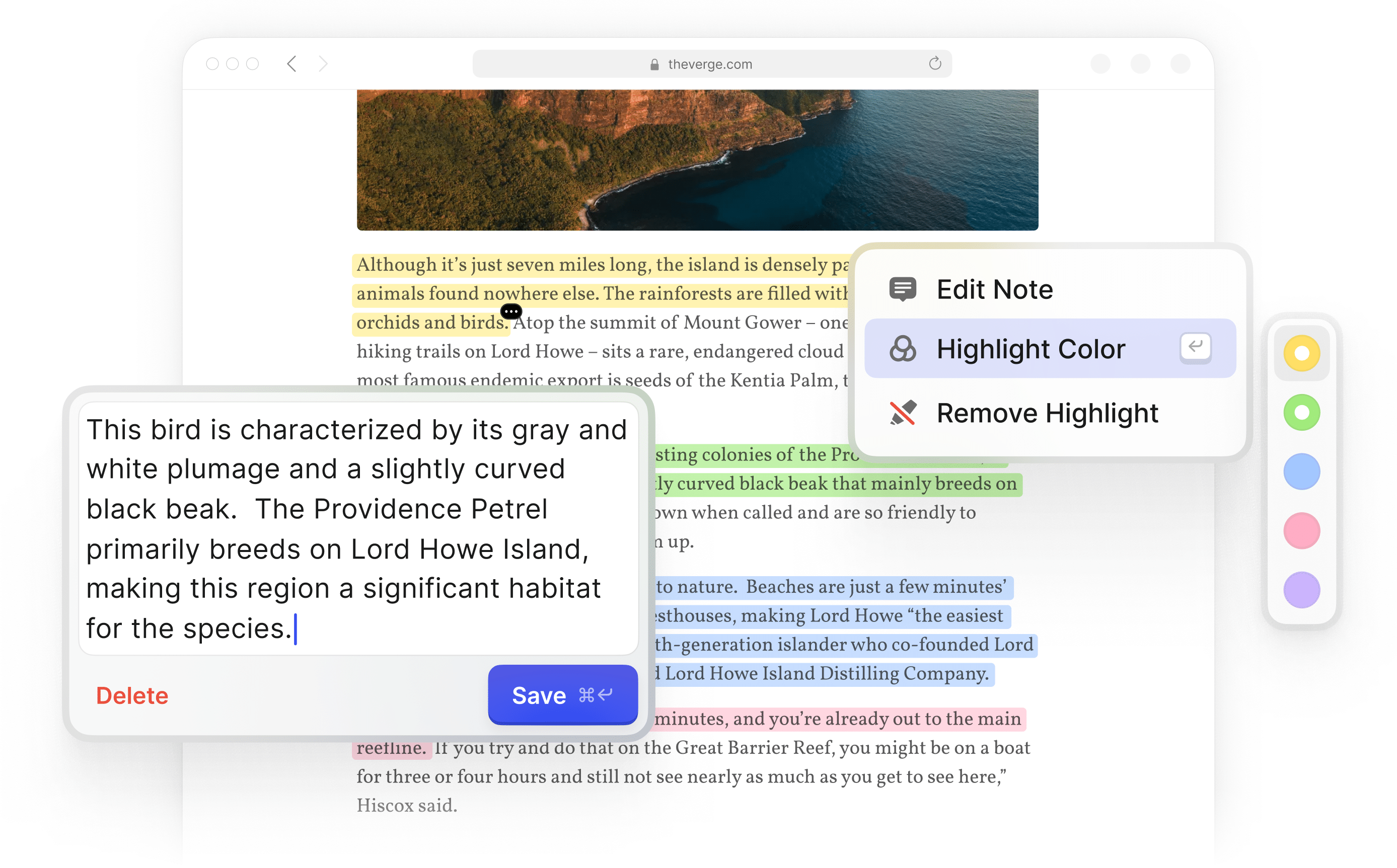Click the Remove Highlight crossed marker icon

(x=903, y=413)
